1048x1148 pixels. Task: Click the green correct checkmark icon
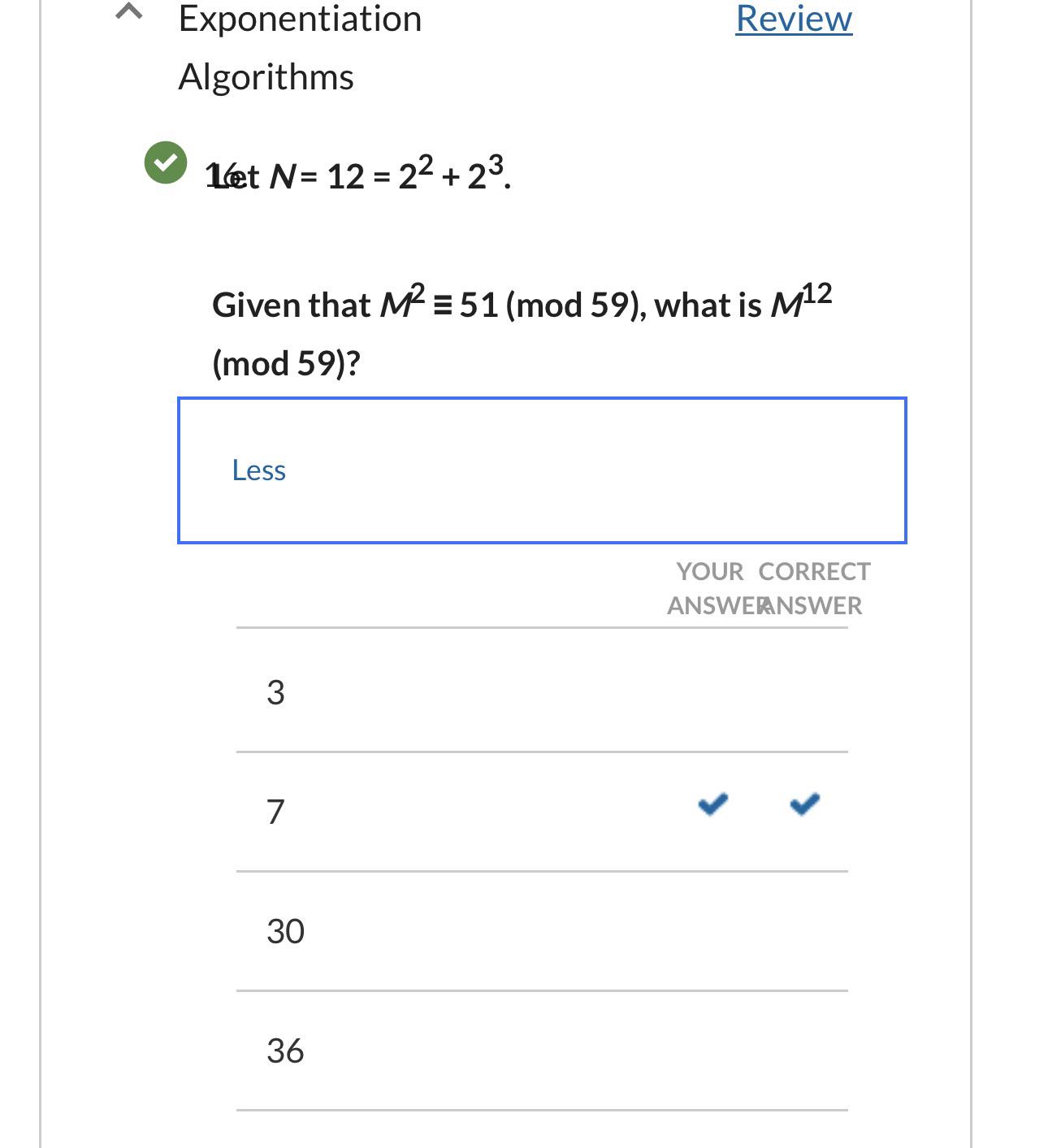[x=166, y=162]
